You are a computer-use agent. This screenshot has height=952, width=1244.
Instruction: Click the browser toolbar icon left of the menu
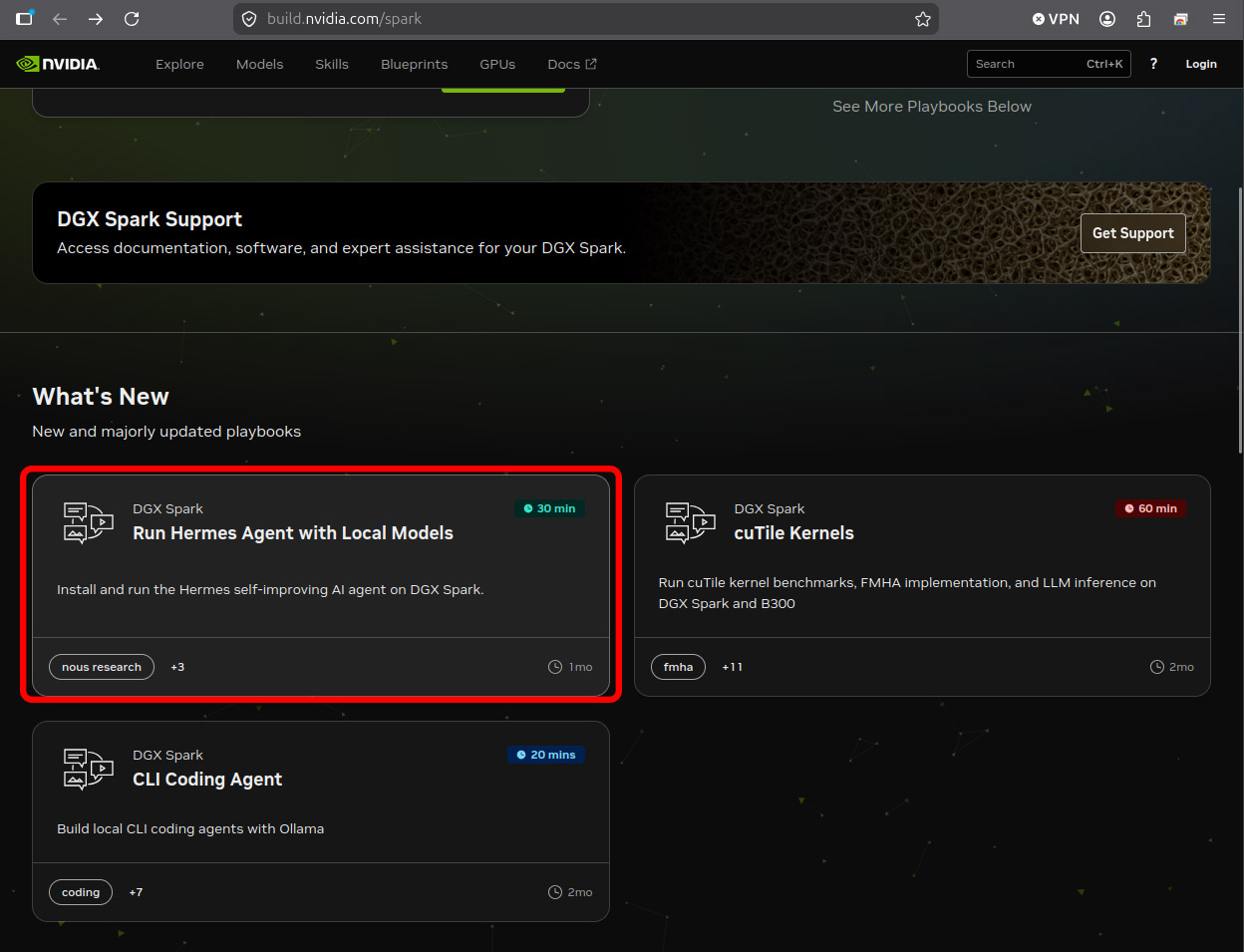[x=1181, y=19]
